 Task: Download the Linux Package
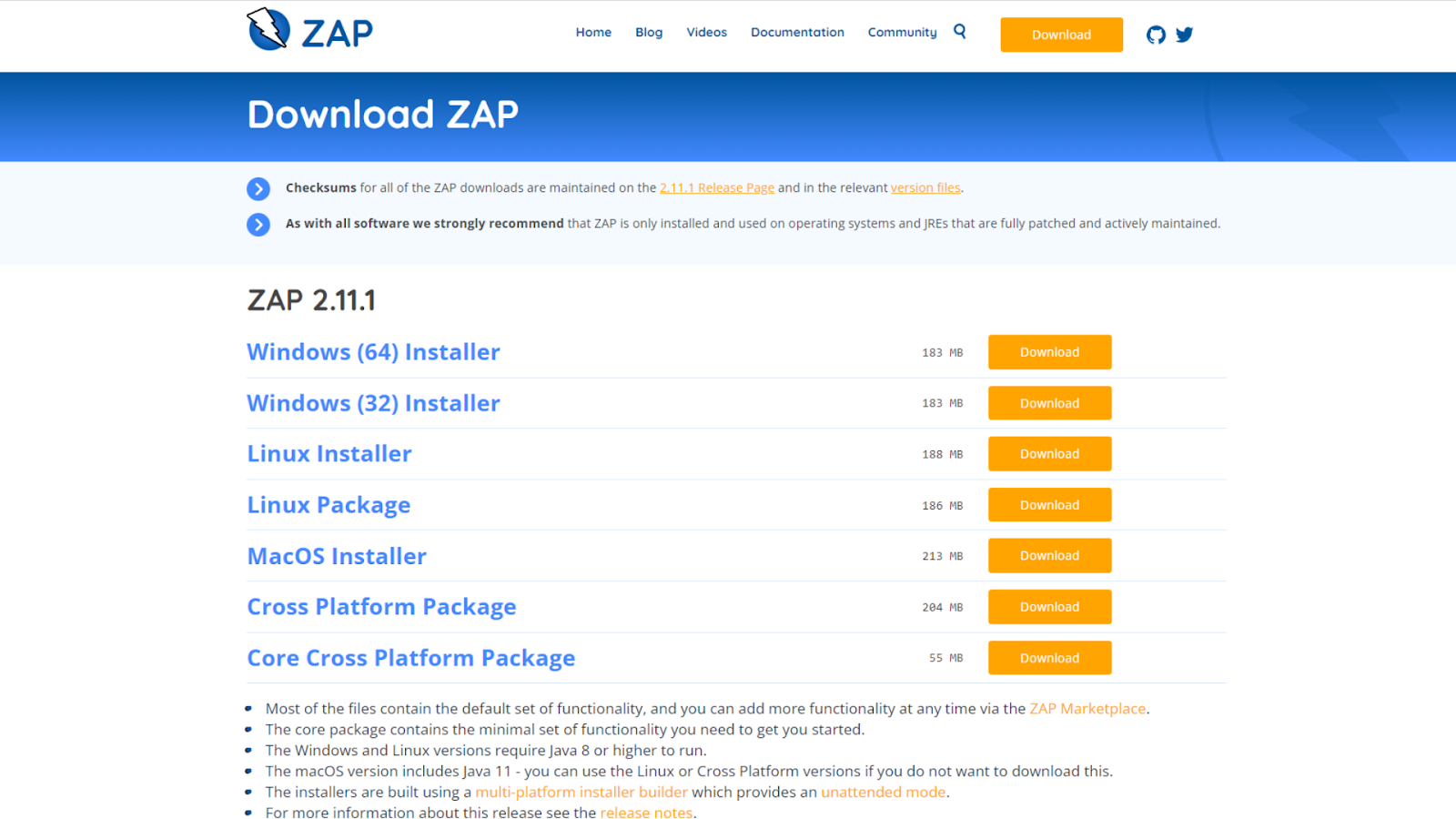coord(1049,505)
